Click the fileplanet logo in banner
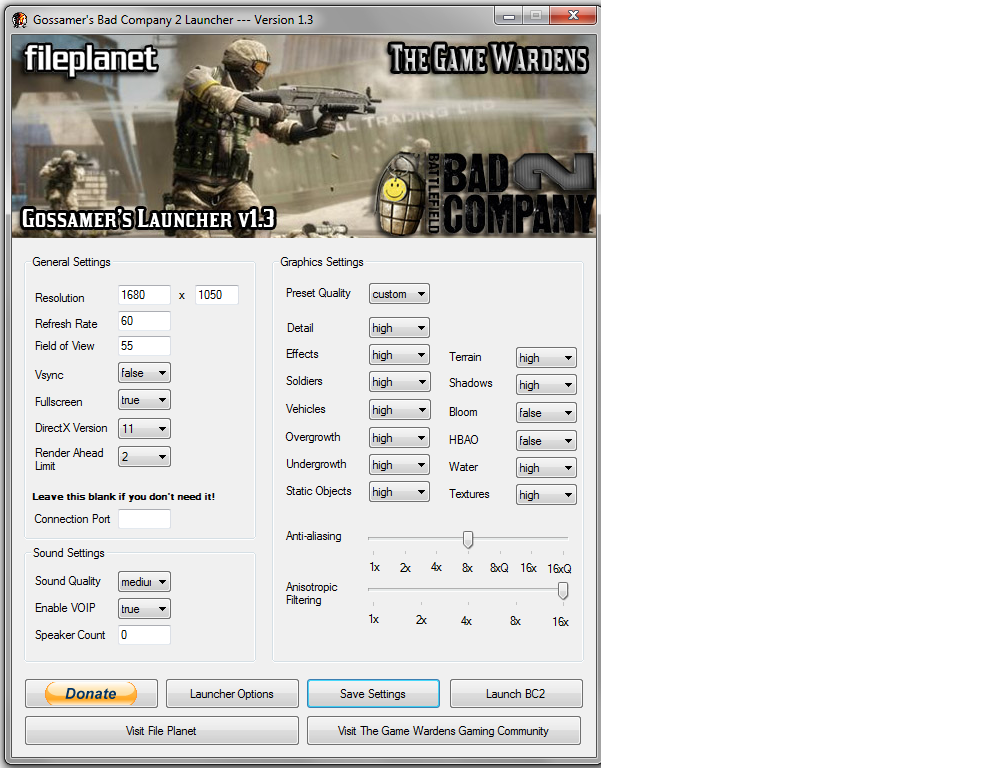The height and width of the screenshot is (768, 1008). point(91,59)
